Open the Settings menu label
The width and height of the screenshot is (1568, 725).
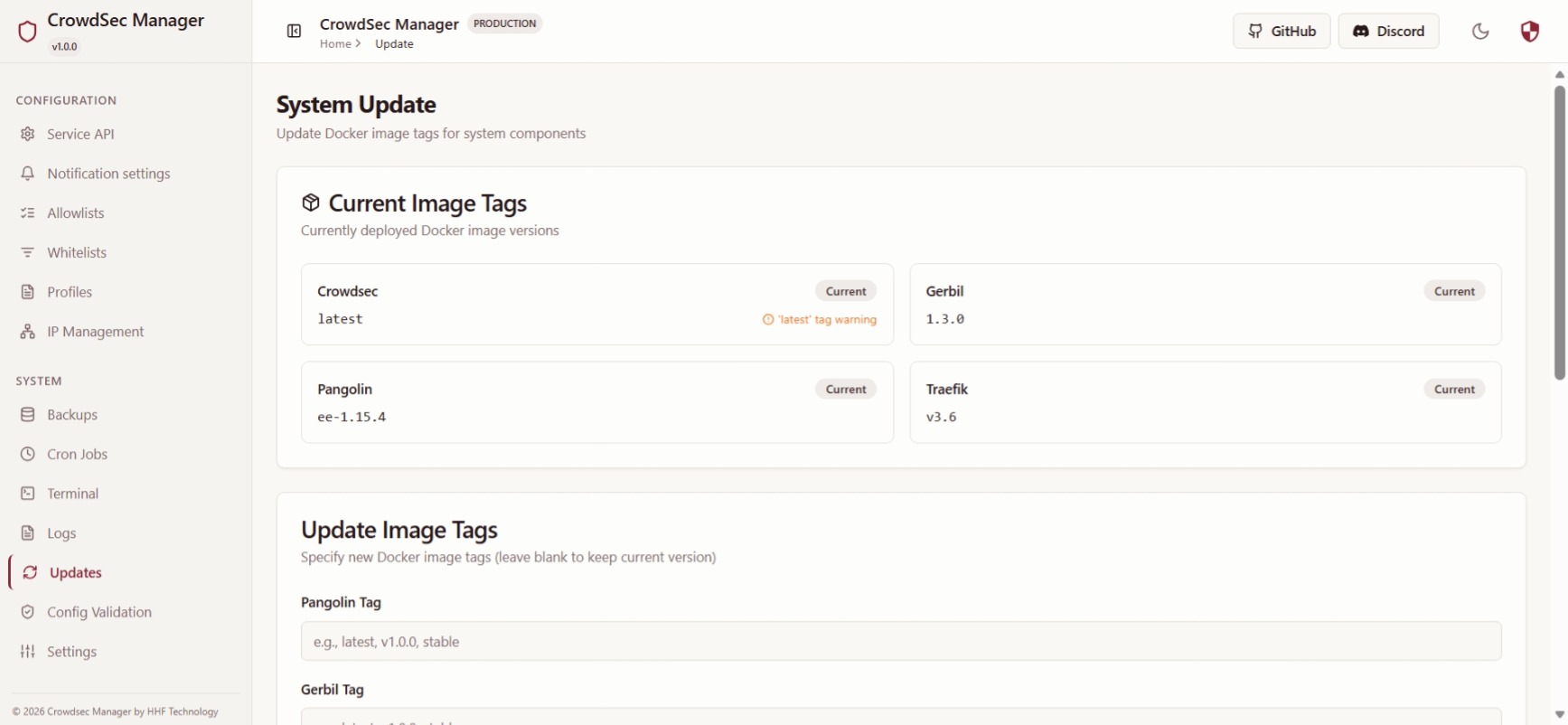click(72, 652)
